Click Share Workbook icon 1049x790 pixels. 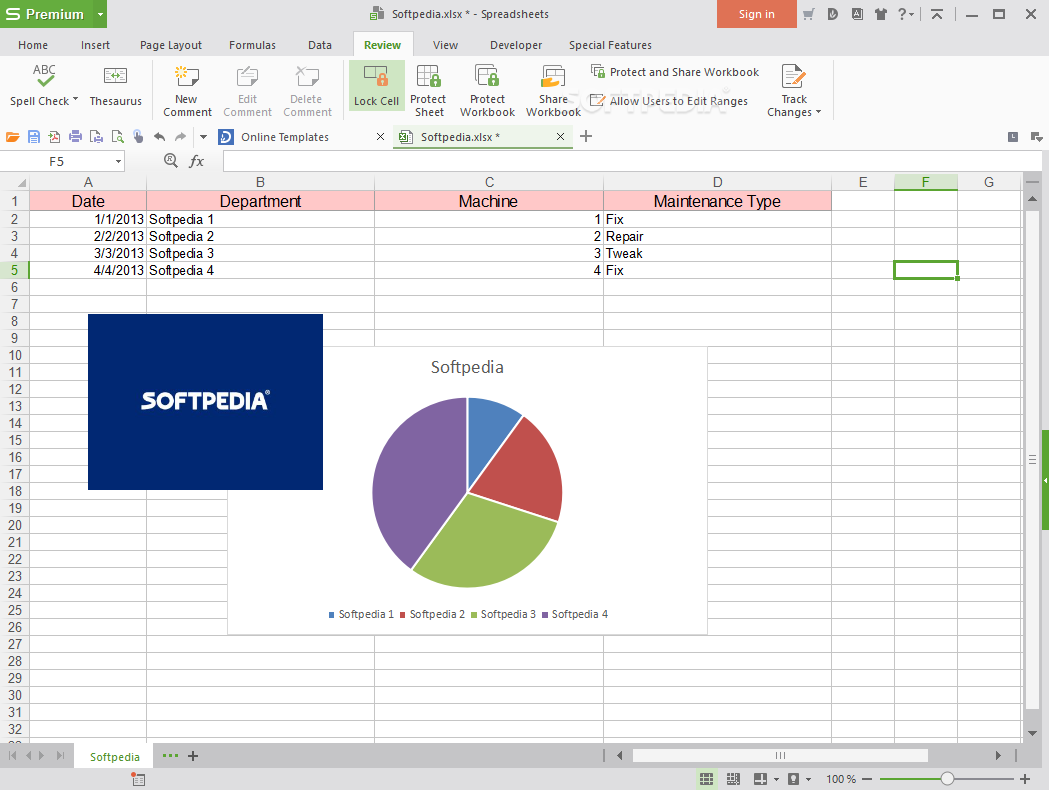553,76
